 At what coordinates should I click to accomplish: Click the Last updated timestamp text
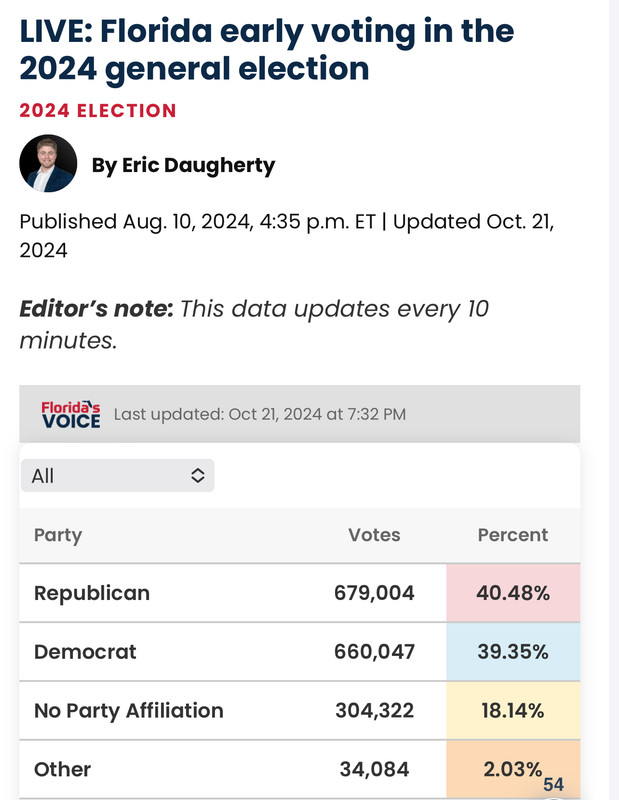(260, 414)
